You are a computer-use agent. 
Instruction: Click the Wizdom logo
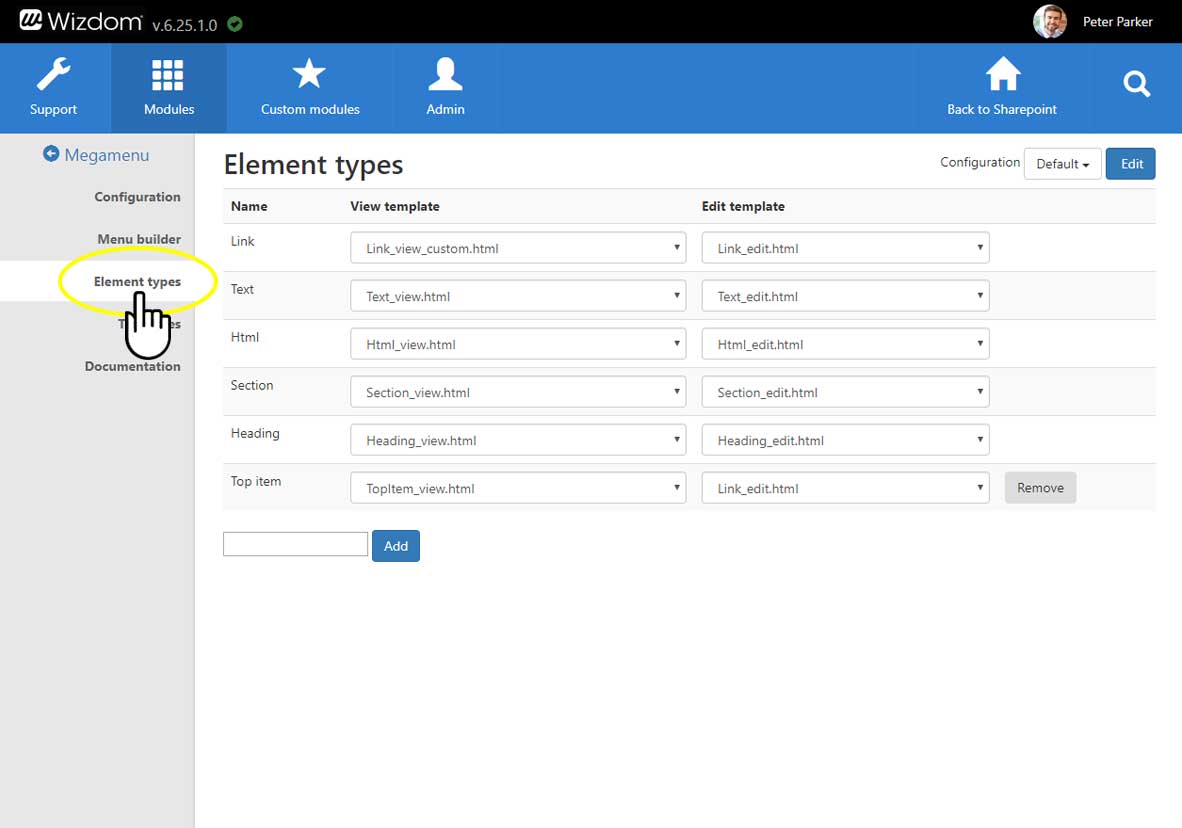point(80,21)
